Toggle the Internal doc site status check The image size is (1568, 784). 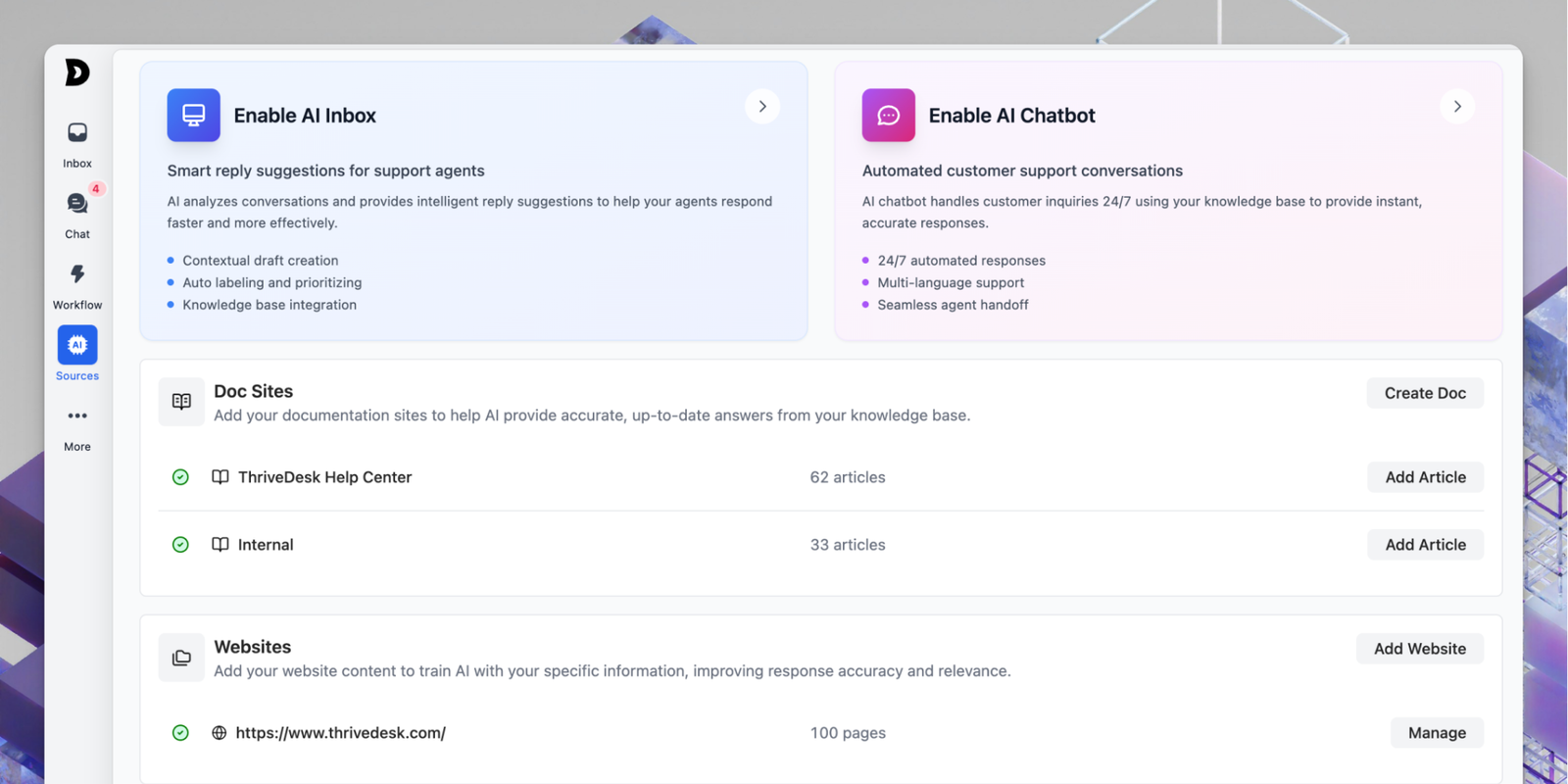click(x=180, y=545)
